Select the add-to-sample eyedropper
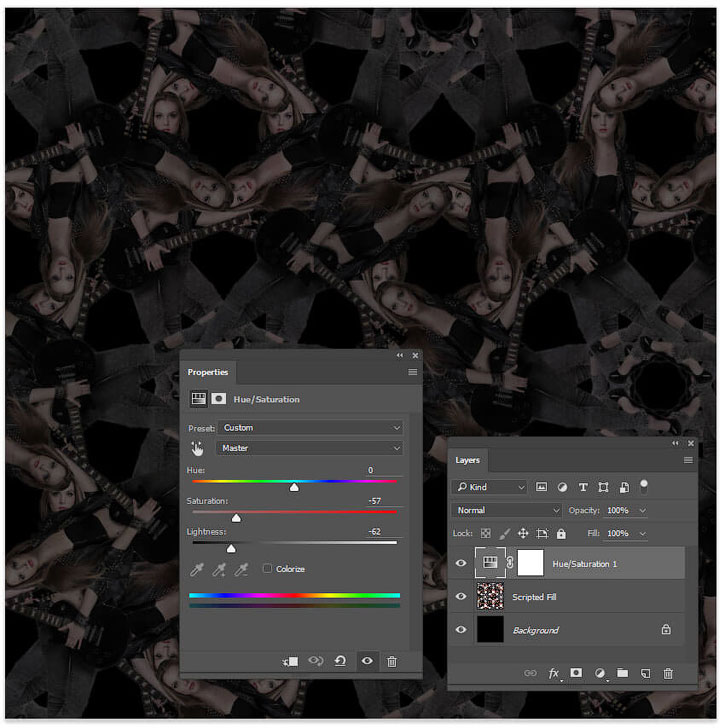The width and height of the screenshot is (725, 728). coord(220,572)
